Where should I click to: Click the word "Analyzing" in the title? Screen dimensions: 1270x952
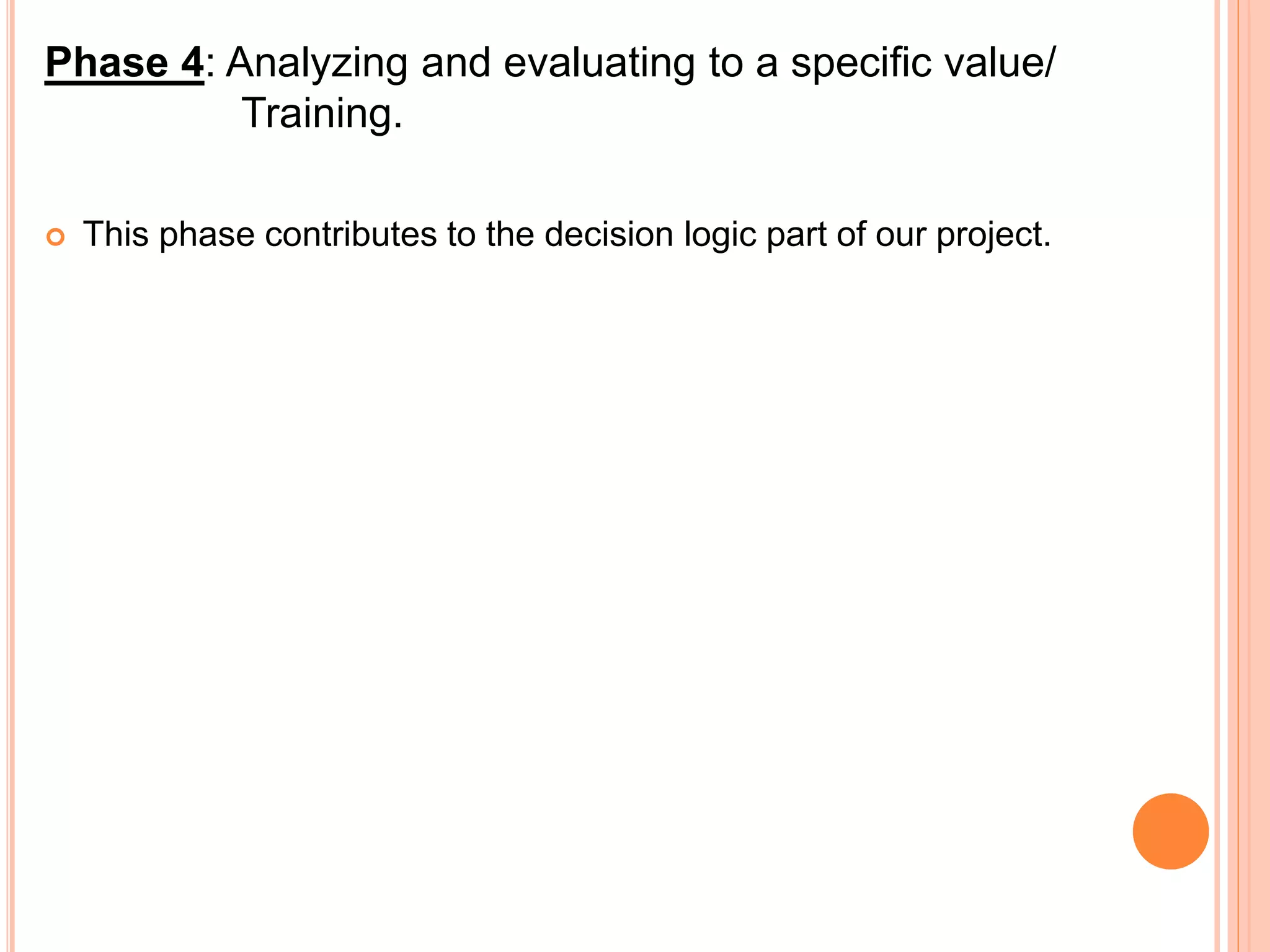(x=317, y=64)
